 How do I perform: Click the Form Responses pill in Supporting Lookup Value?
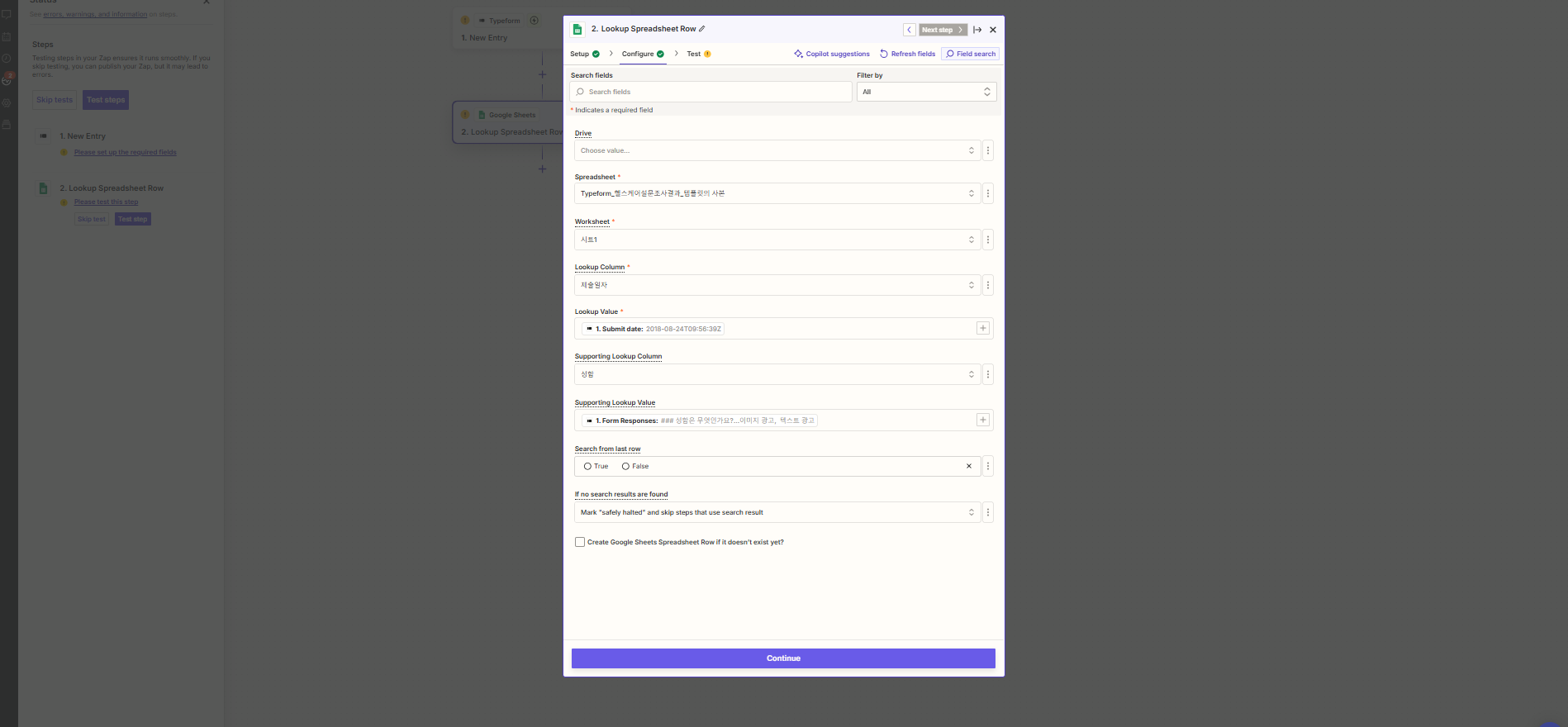[700, 421]
